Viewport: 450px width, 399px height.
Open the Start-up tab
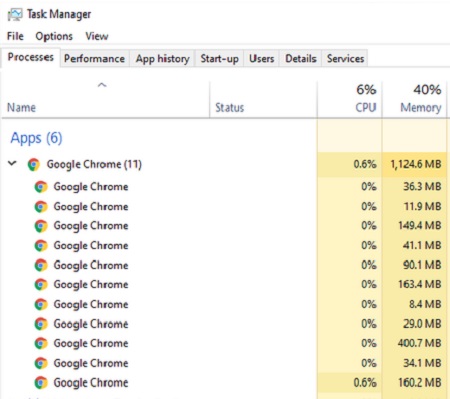pyautogui.click(x=219, y=59)
